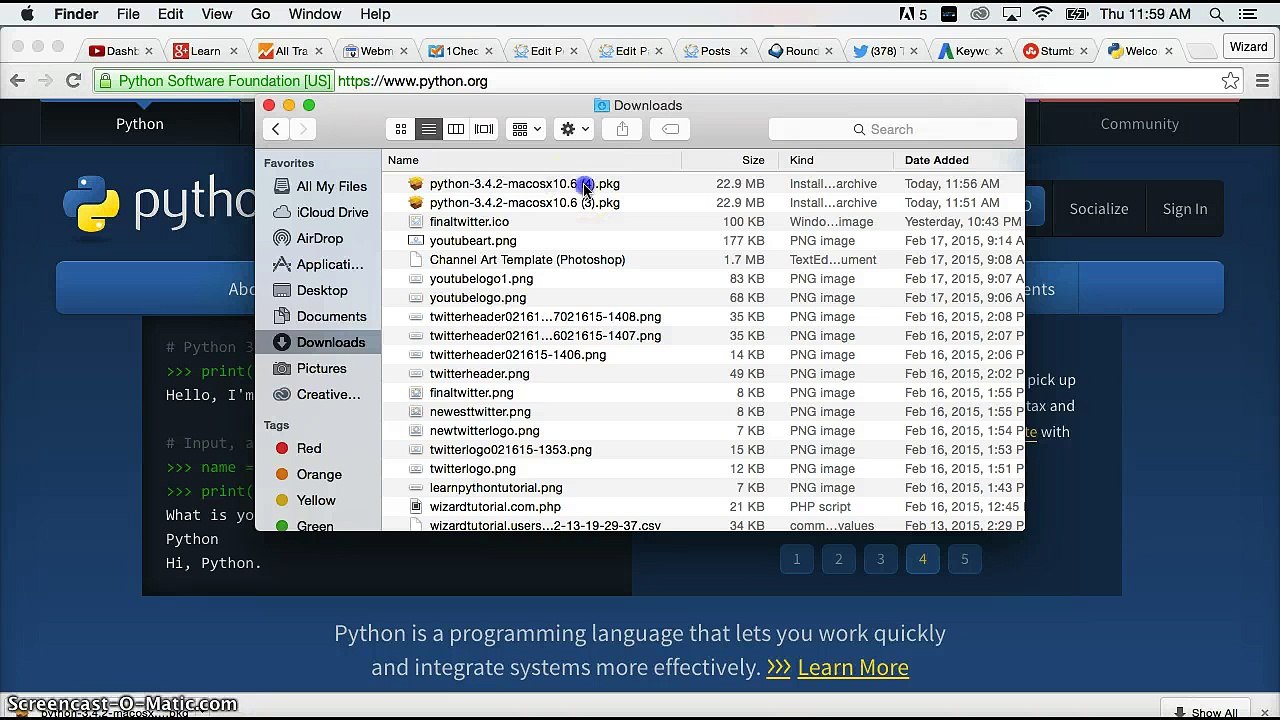This screenshot has width=1280, height=720.
Task: Switch to the Twitter (378) tab
Action: tap(883, 51)
